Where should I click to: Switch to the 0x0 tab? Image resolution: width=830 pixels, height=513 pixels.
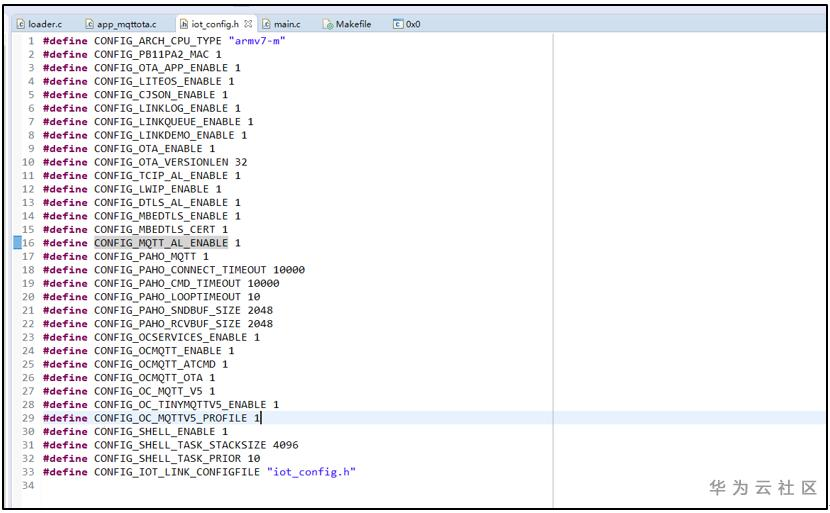(407, 24)
